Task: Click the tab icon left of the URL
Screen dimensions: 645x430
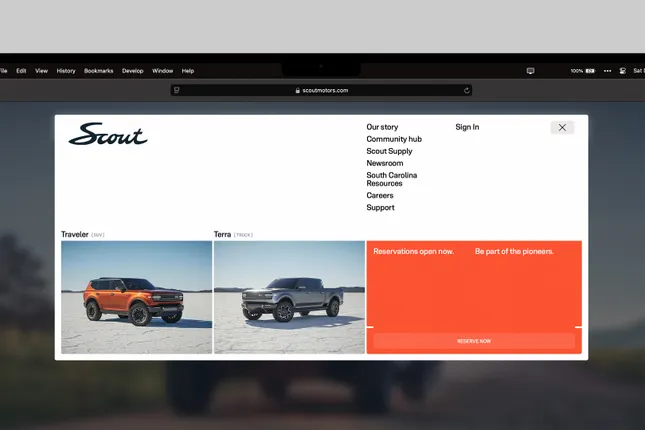Action: point(177,90)
